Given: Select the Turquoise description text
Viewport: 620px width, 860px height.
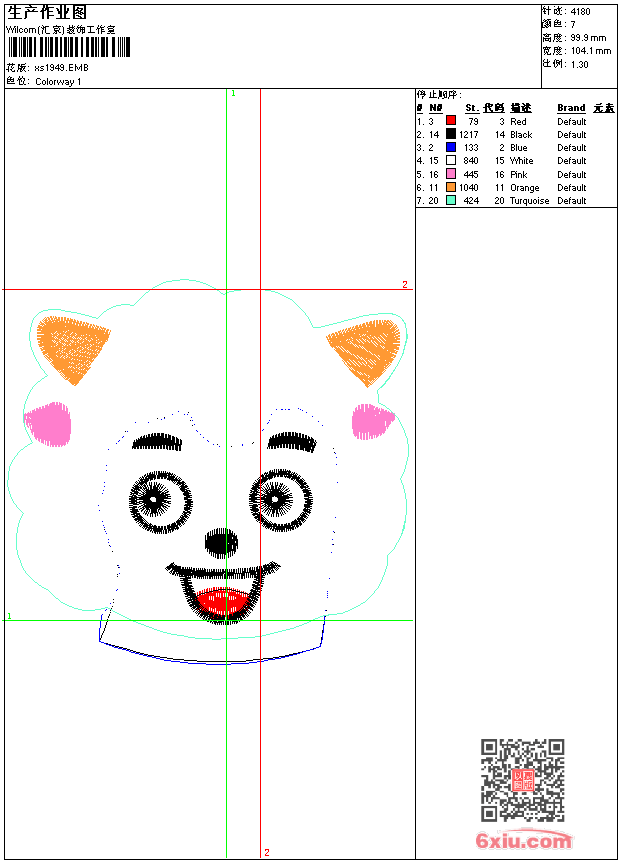Looking at the screenshot, I should click(529, 201).
